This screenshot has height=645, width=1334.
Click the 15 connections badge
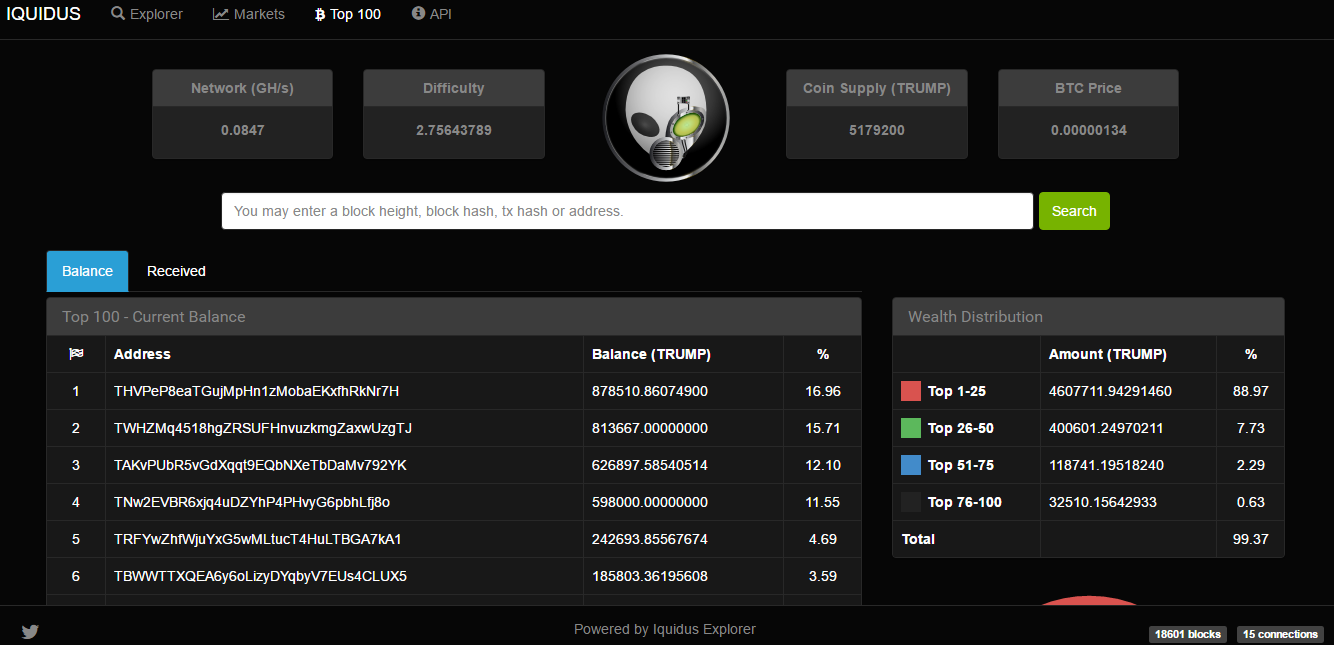tap(1280, 634)
